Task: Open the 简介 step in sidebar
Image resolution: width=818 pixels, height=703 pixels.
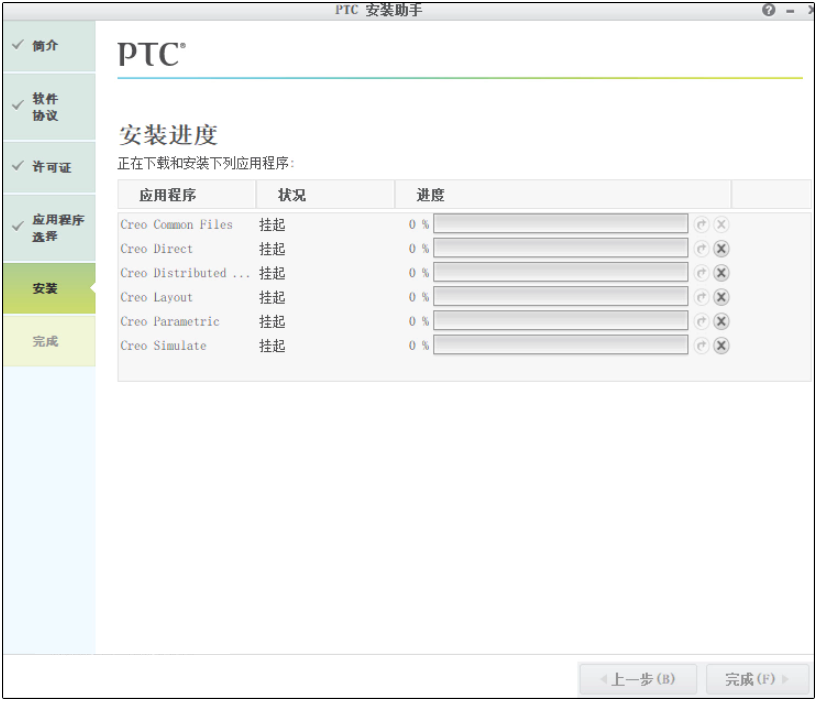Action: tap(50, 46)
